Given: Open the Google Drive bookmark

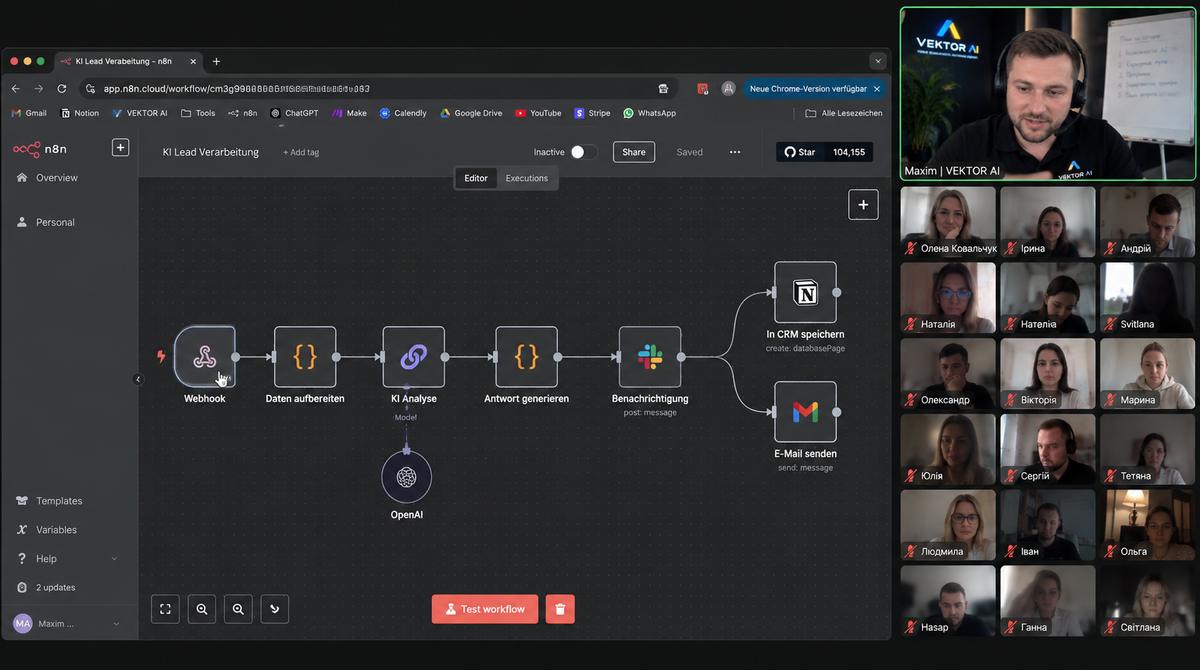Looking at the screenshot, I should pyautogui.click(x=471, y=113).
